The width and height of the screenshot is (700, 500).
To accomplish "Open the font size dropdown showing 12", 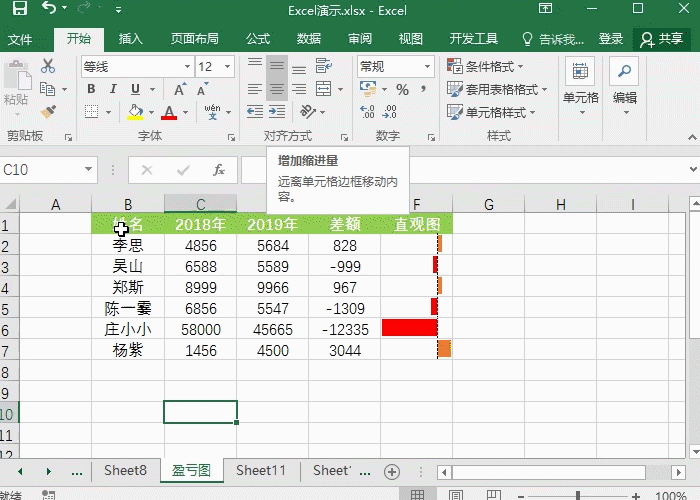I will (x=227, y=67).
